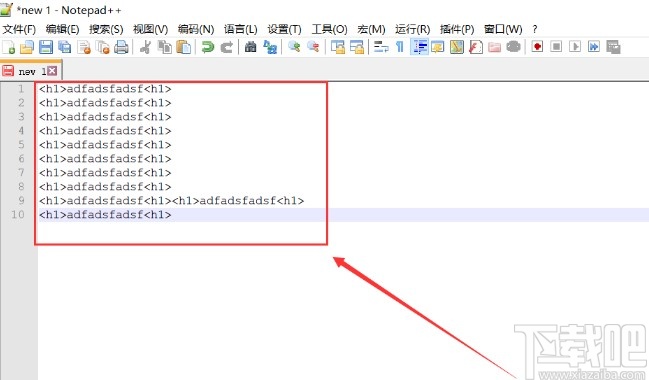Click line number 1 in the margin
Viewport: 649px width, 380px height.
tap(21, 89)
